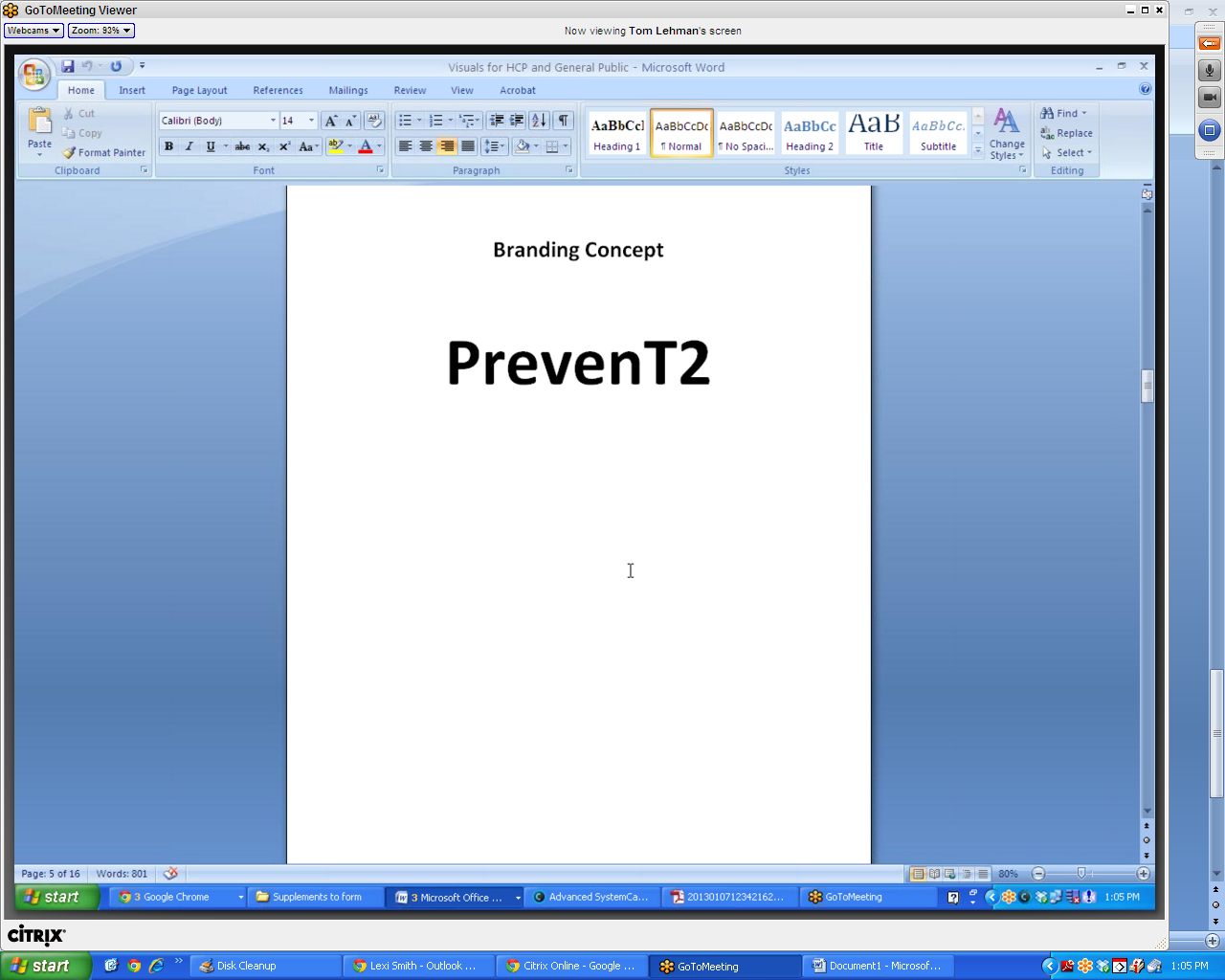Show paragraph marks with pilcrow icon

pyautogui.click(x=564, y=121)
